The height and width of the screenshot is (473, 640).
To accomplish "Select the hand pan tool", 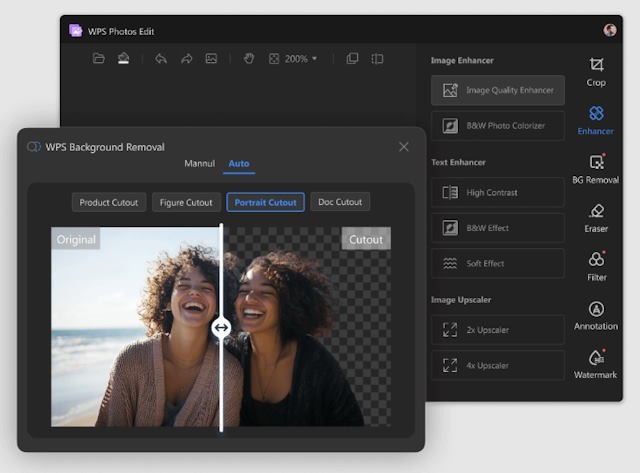I will coord(249,59).
